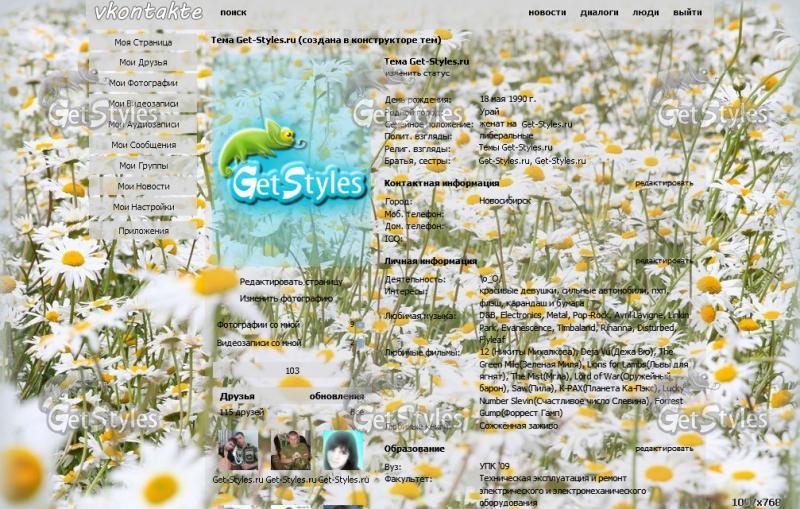Open Мои Настройки in the sidebar

143,207
